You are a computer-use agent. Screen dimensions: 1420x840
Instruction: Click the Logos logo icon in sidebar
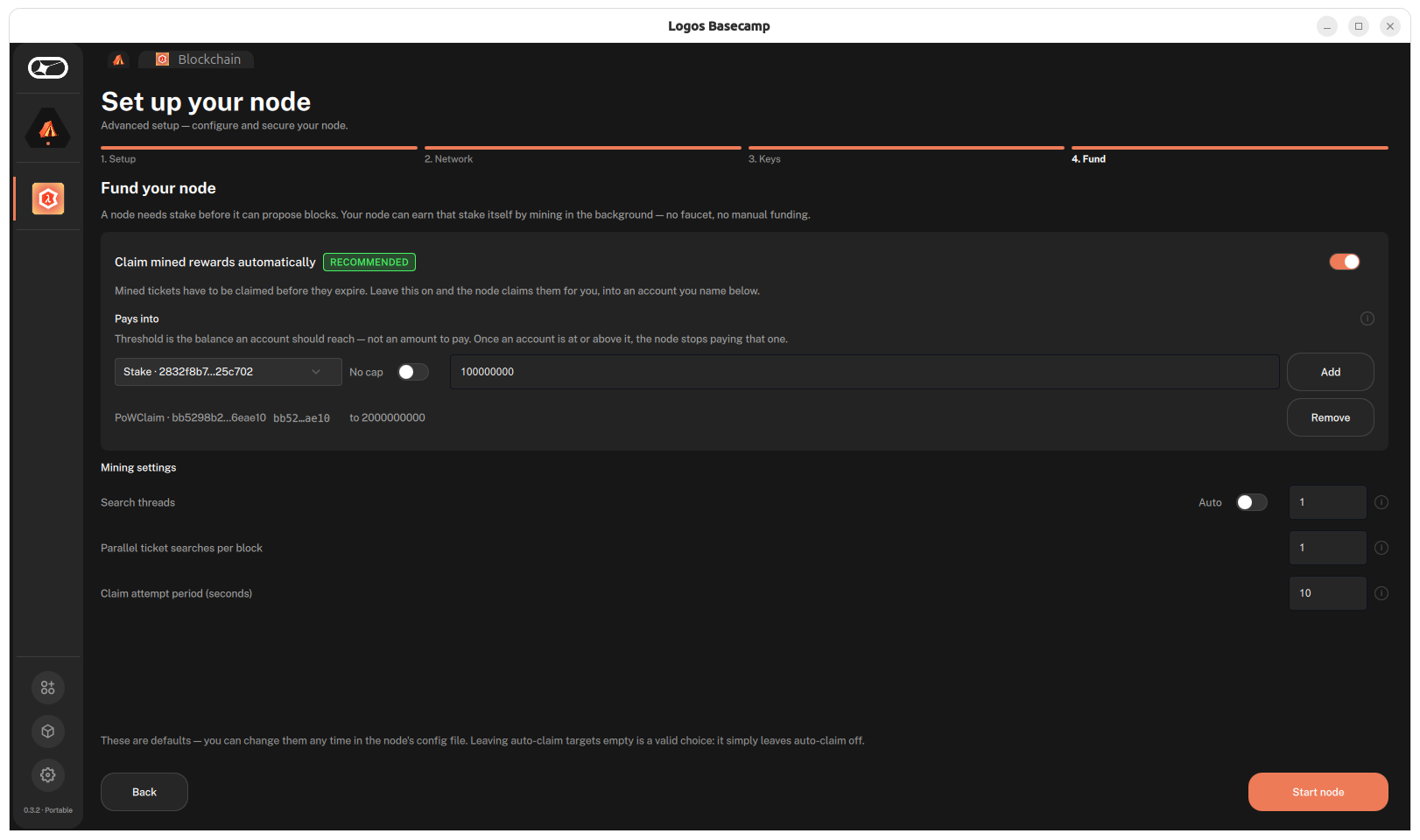(48, 67)
